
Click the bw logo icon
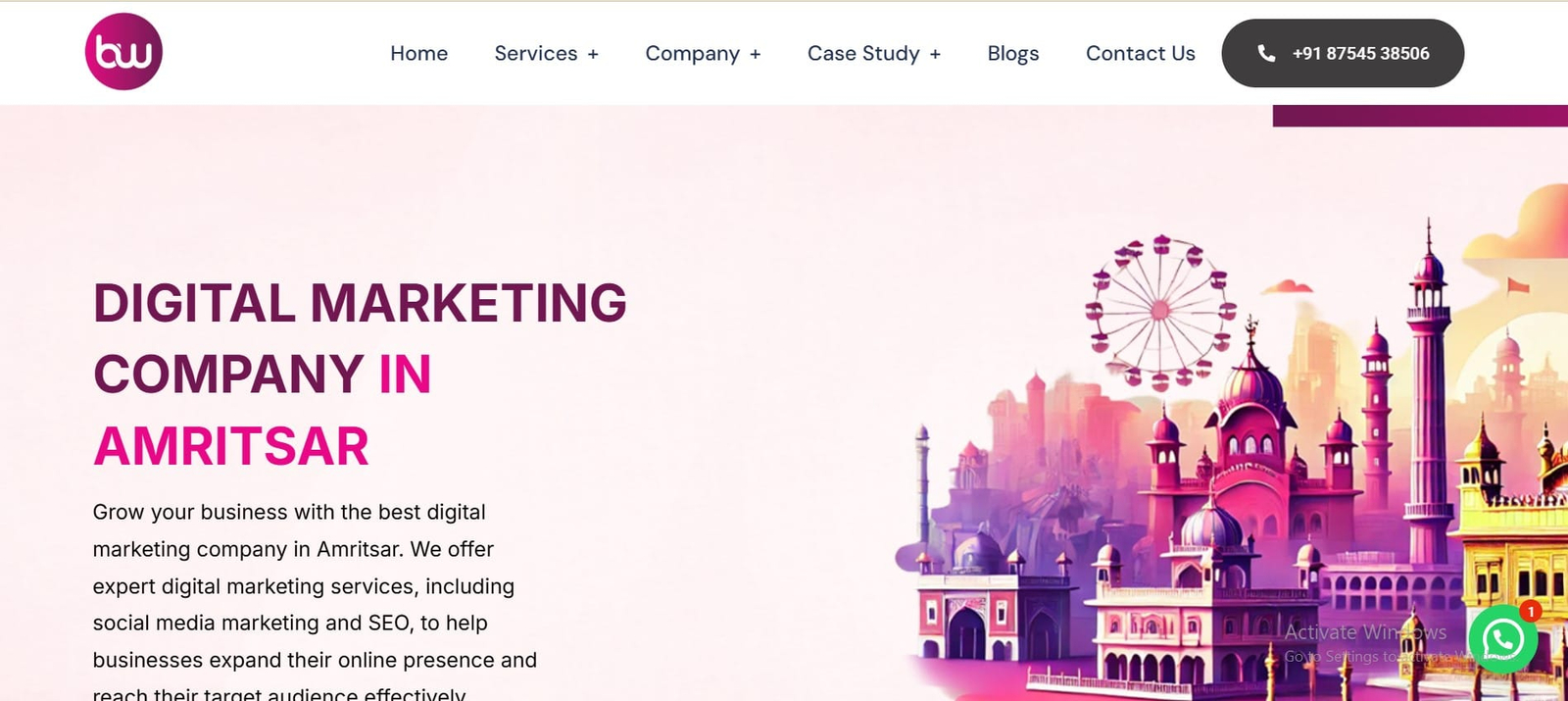(x=123, y=52)
